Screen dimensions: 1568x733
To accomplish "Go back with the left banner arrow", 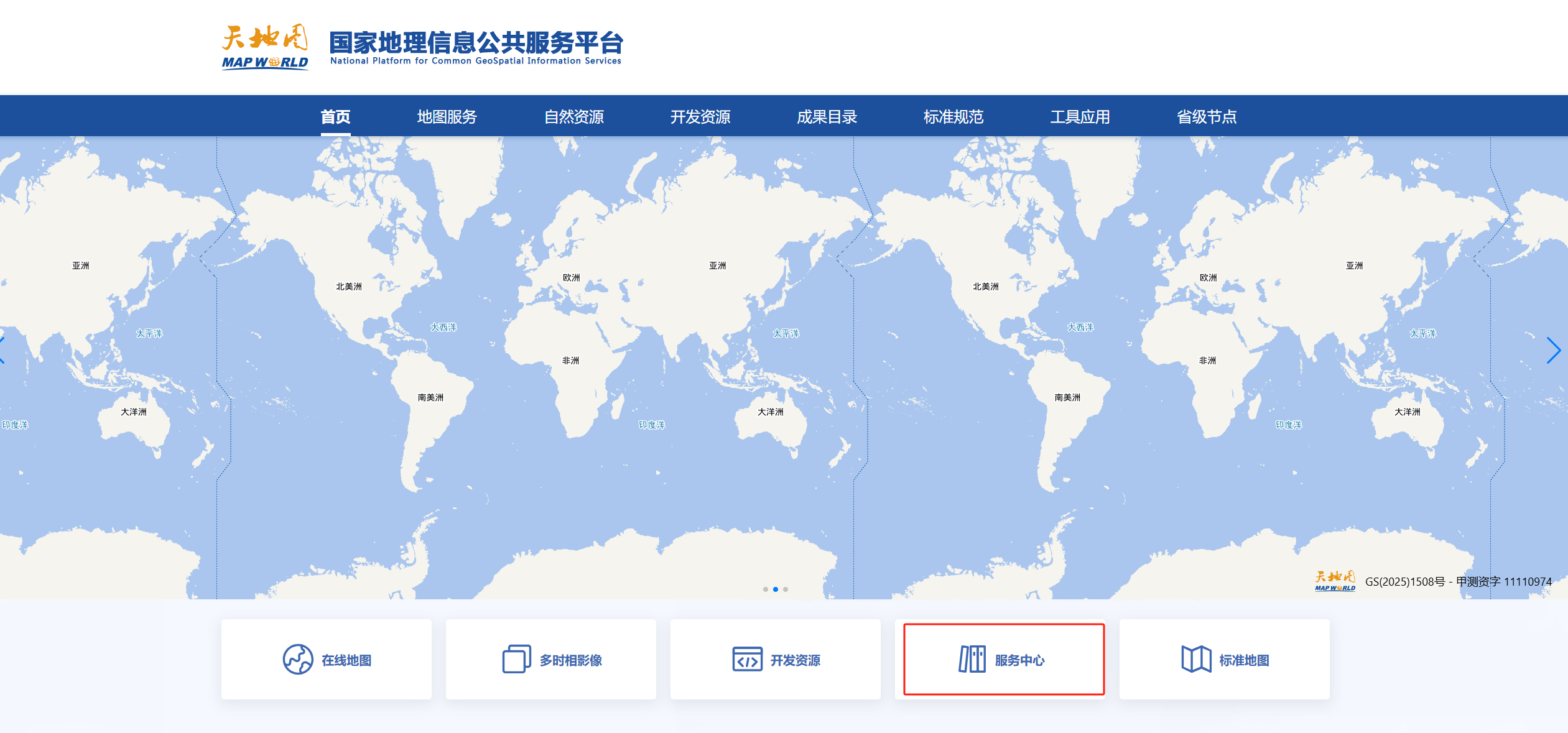I will pos(2,350).
